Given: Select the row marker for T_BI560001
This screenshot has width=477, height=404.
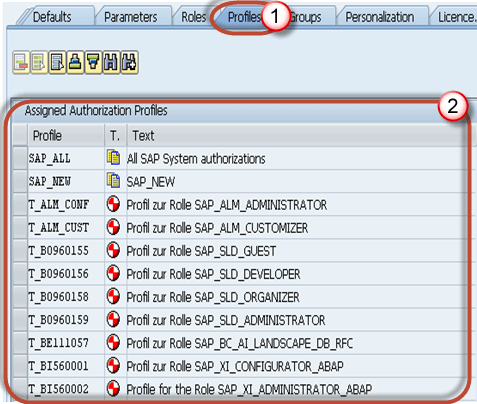Looking at the screenshot, I should click(20, 366).
